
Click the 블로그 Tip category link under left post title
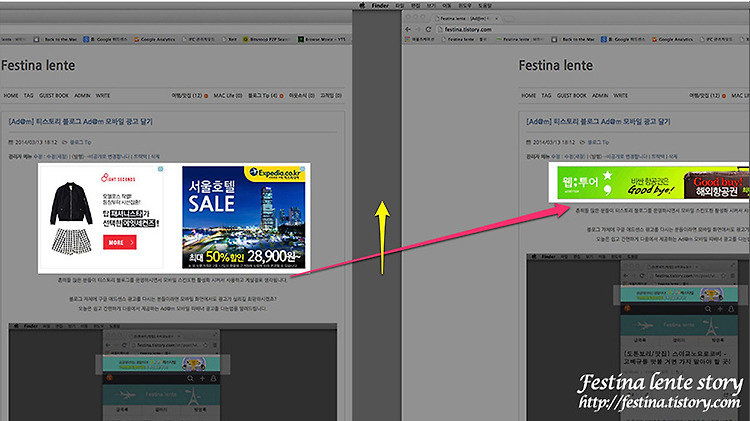pyautogui.click(x=80, y=142)
